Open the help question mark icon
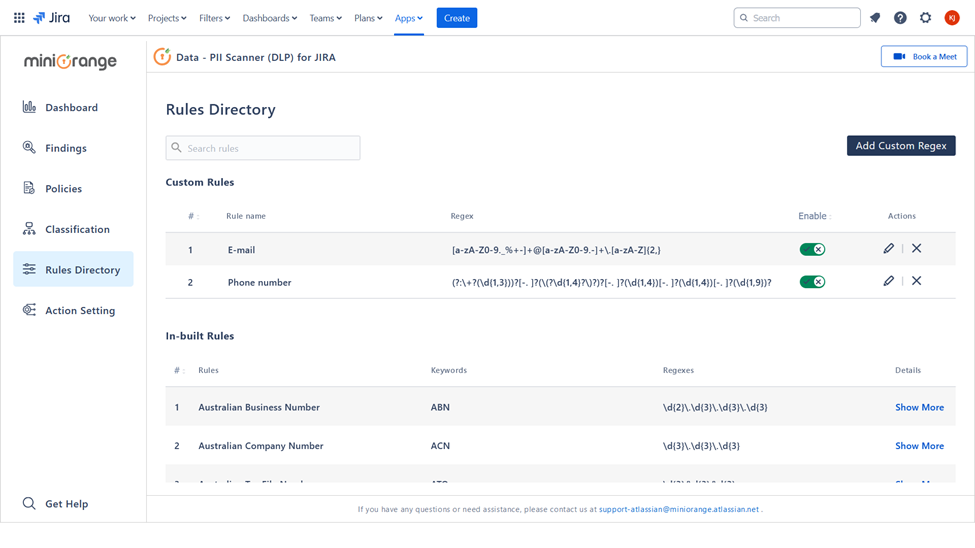This screenshot has height=548, width=975. coord(900,18)
